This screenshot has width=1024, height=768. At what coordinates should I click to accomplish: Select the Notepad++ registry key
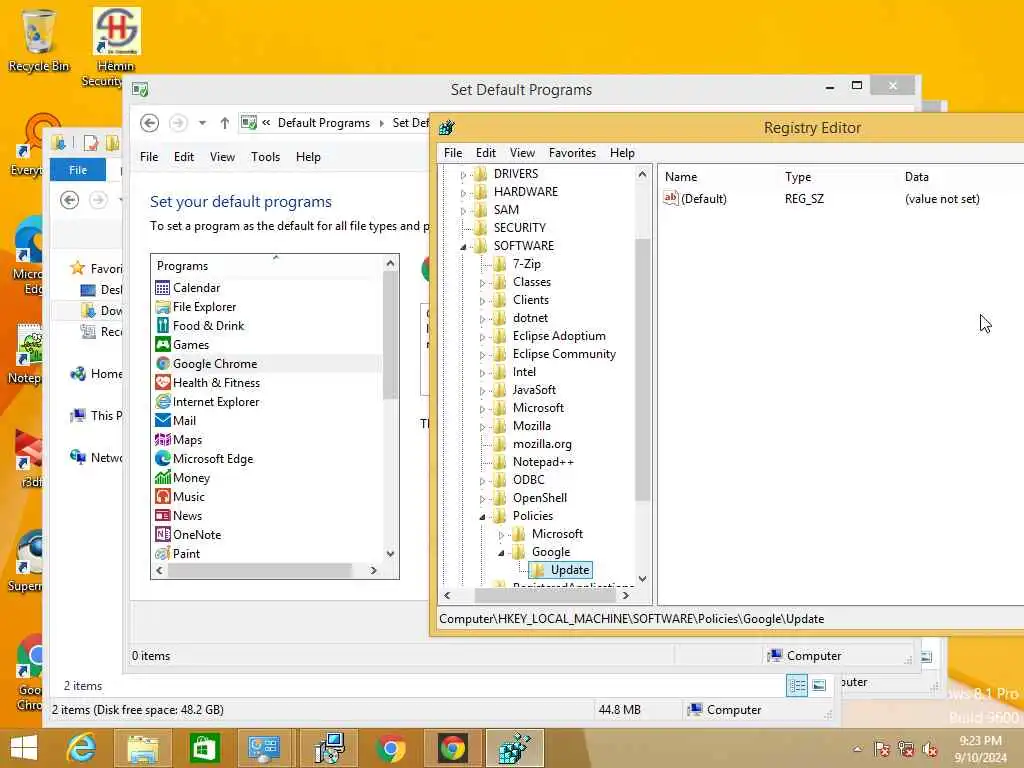(x=543, y=462)
